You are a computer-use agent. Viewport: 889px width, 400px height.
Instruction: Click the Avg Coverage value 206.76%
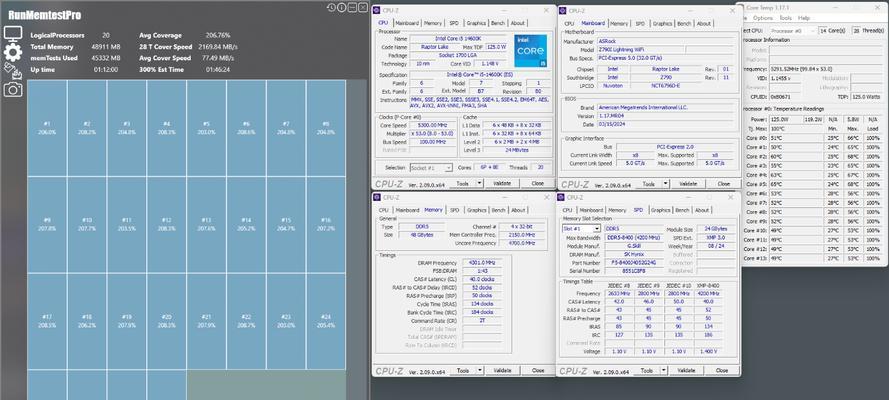(218, 35)
